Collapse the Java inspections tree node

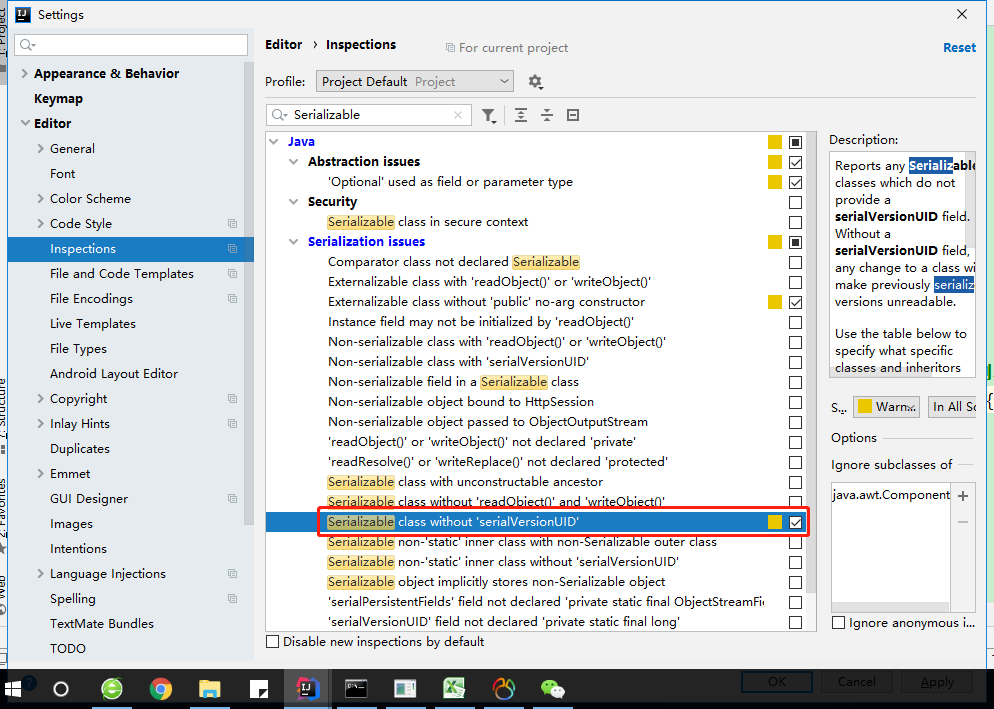tap(273, 141)
